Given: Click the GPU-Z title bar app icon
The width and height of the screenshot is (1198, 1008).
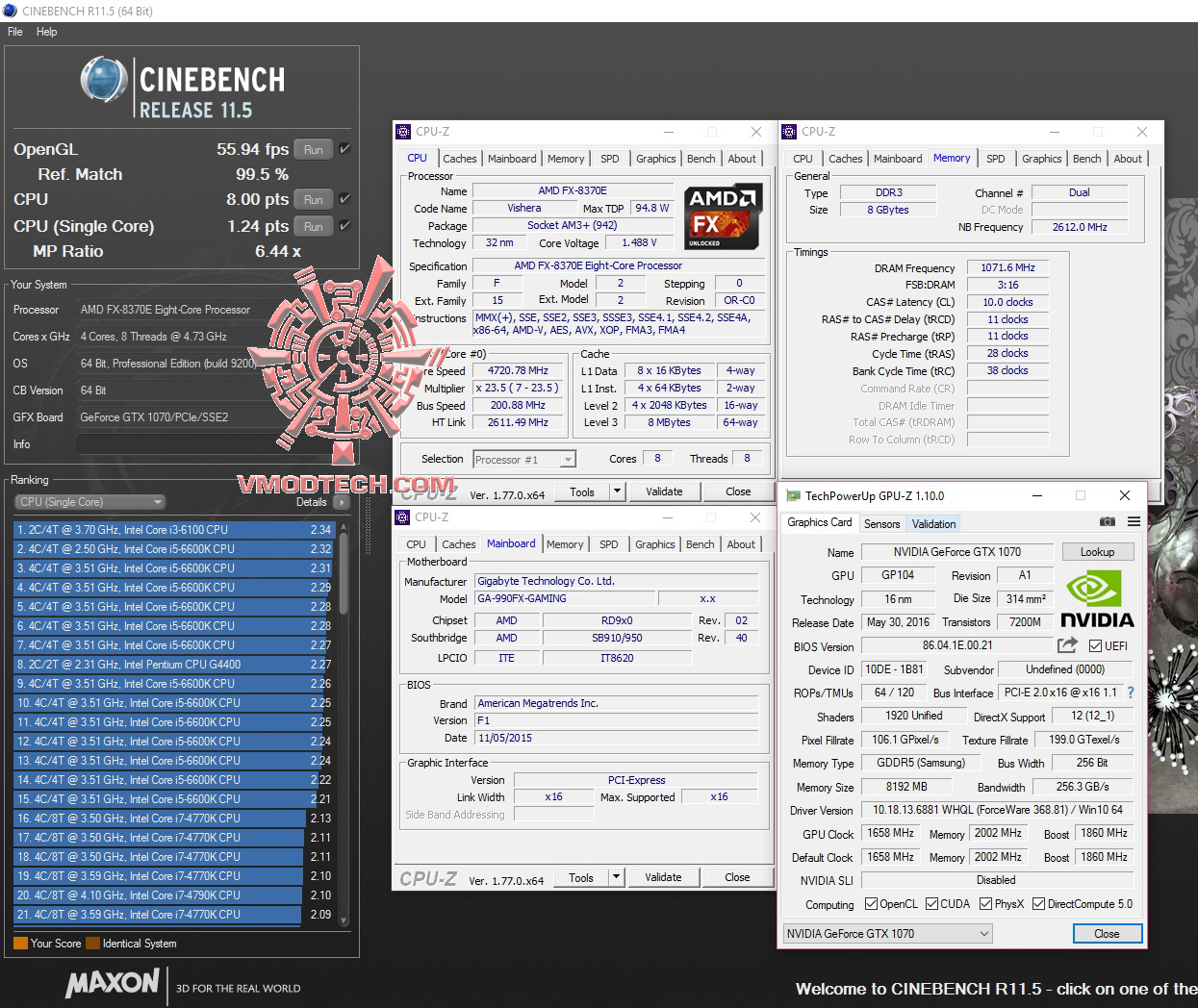Looking at the screenshot, I should click(793, 496).
